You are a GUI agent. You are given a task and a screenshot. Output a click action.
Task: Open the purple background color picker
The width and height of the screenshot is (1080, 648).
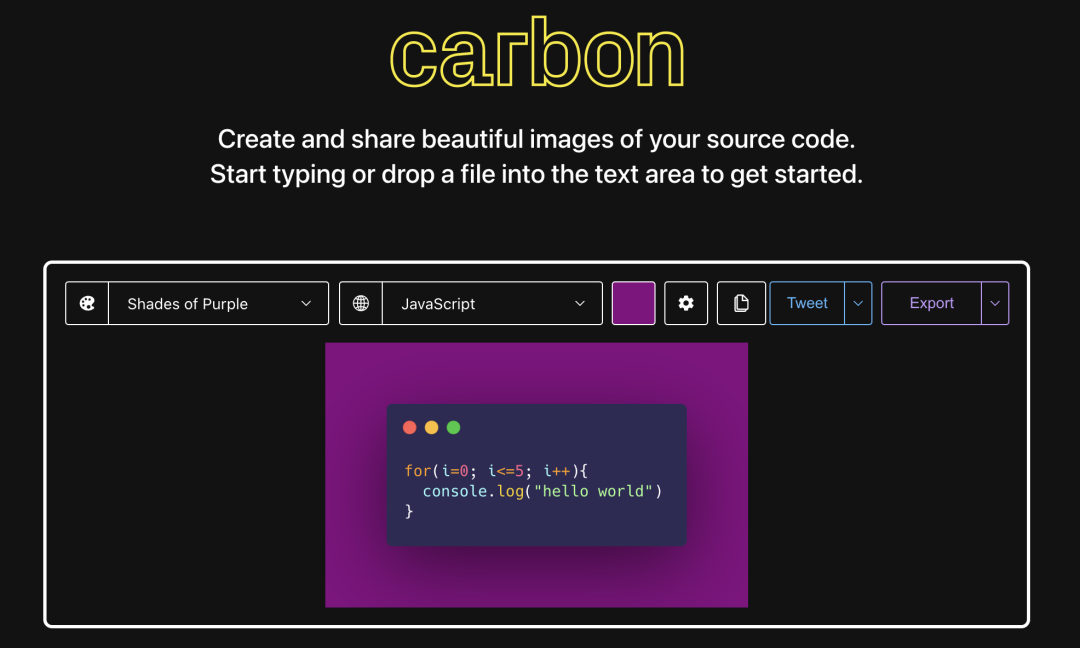[x=634, y=303]
